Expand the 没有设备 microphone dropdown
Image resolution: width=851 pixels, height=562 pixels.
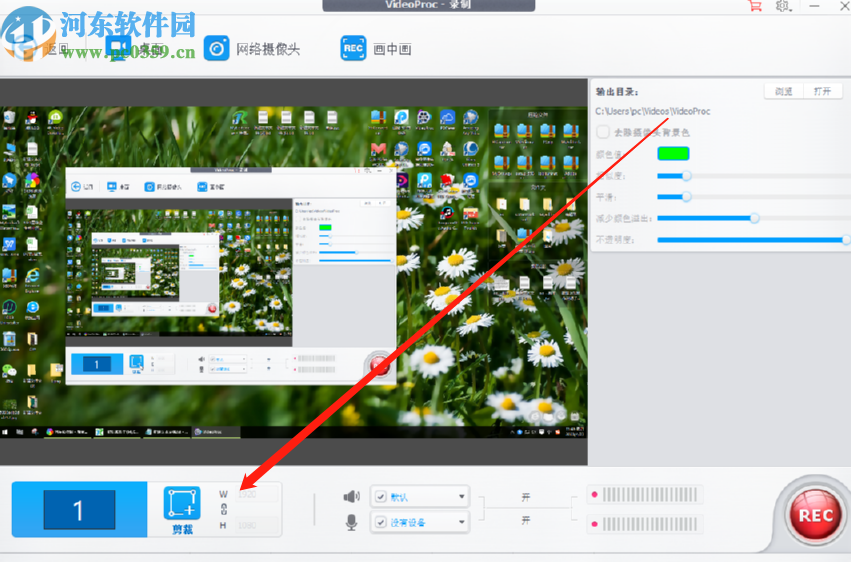(461, 522)
